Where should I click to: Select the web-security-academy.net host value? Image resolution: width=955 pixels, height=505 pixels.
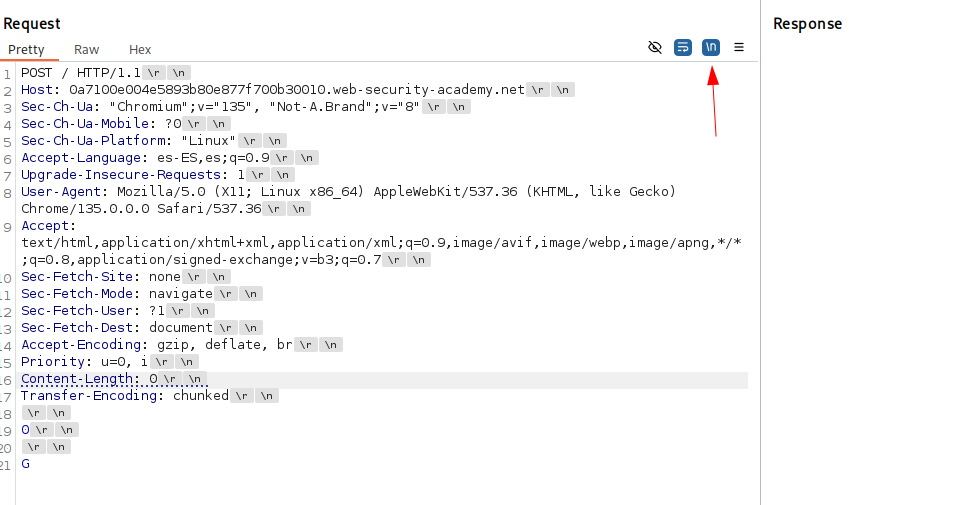[x=297, y=90]
